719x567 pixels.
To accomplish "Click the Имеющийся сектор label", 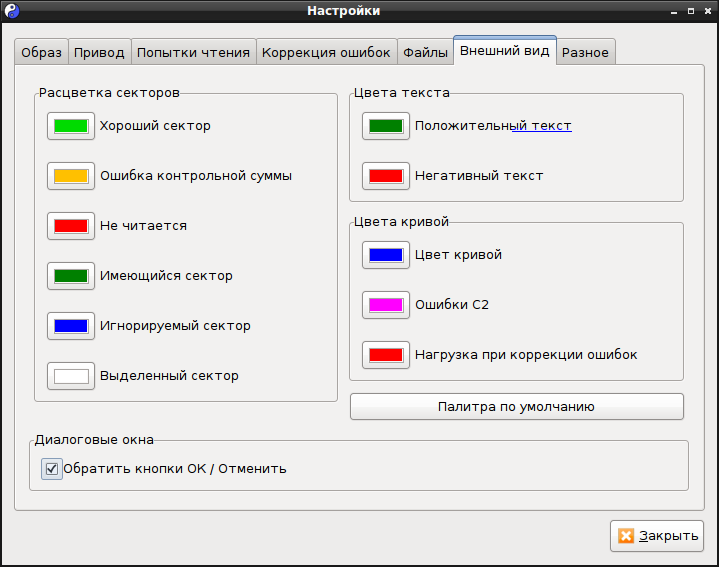I will point(166,276).
